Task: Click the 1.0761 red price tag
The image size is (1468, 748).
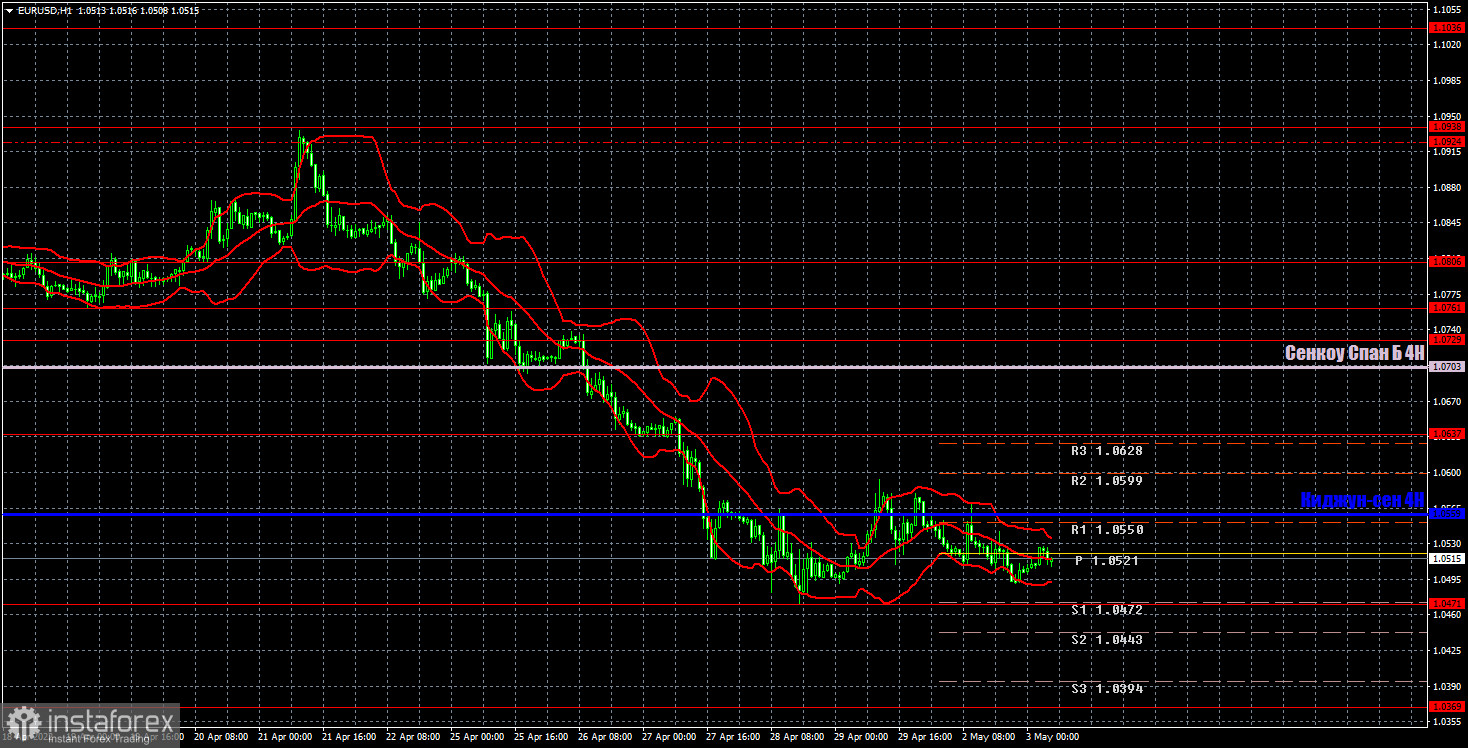Action: (1447, 308)
